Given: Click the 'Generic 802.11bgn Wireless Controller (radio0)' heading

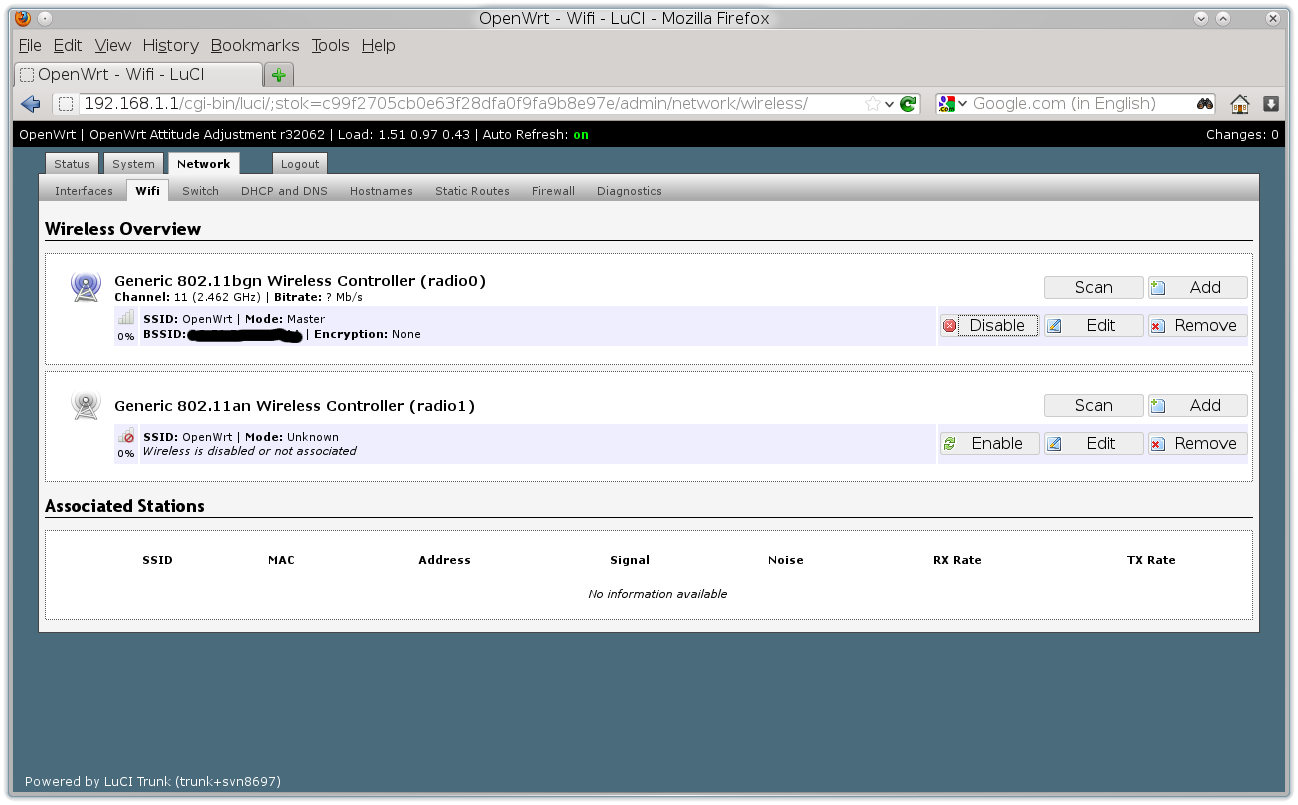Looking at the screenshot, I should click(x=300, y=281).
